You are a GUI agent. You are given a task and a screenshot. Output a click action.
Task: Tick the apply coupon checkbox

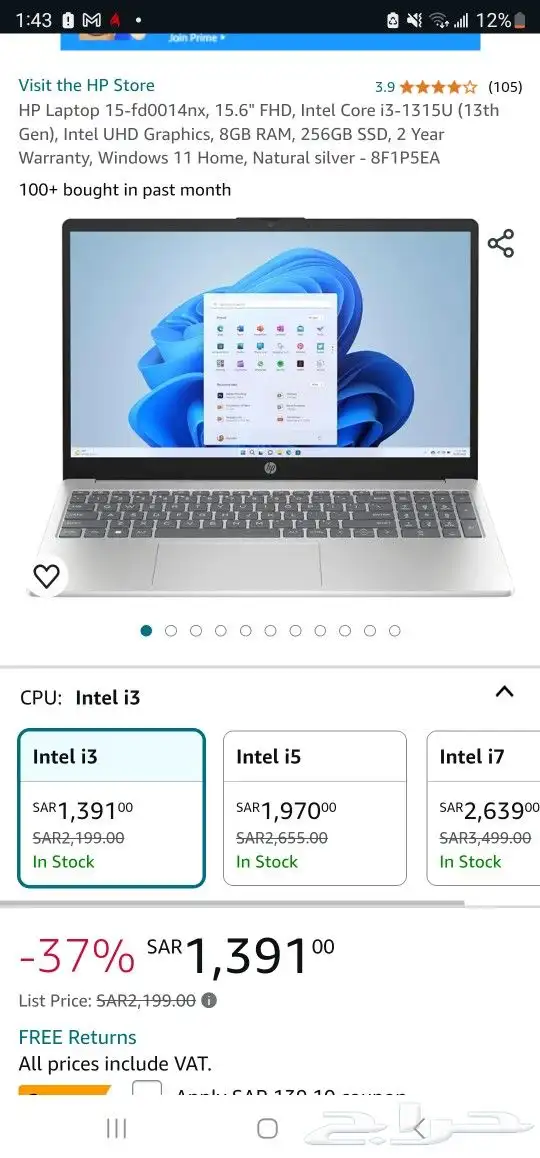click(x=146, y=1090)
